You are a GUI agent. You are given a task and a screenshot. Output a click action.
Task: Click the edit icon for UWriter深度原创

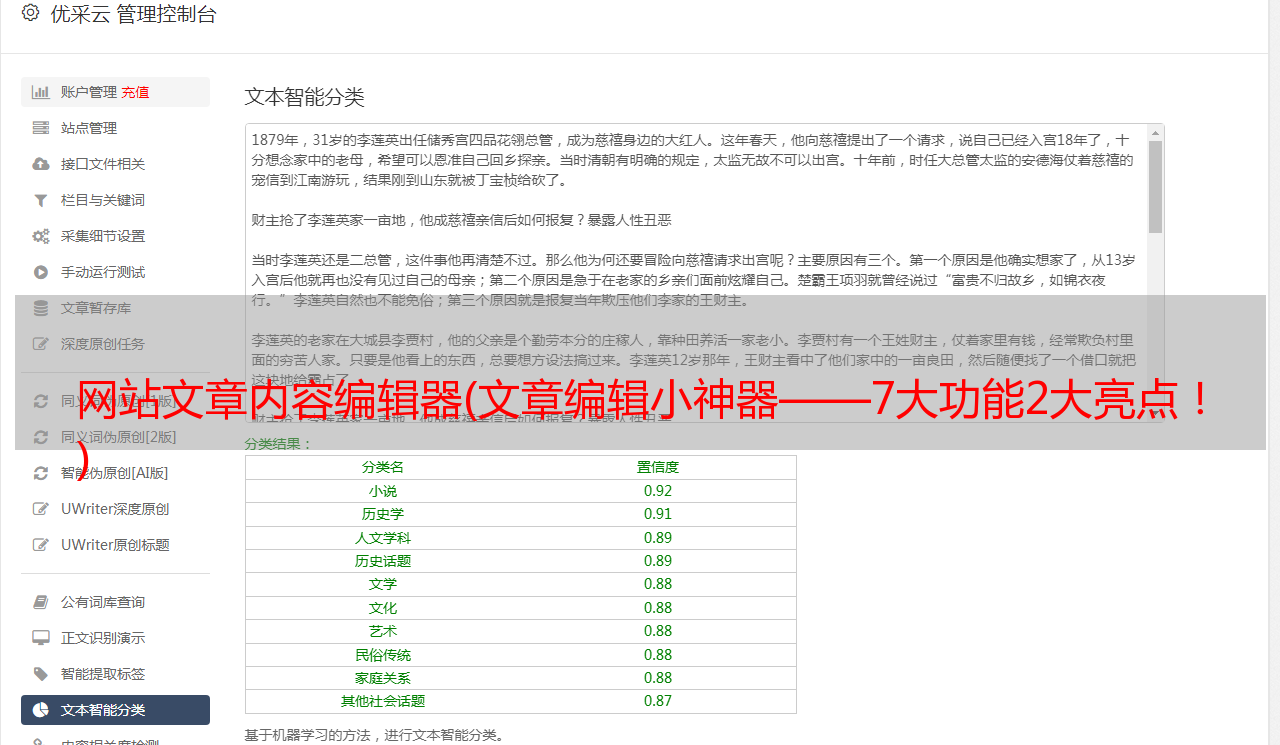click(x=41, y=509)
